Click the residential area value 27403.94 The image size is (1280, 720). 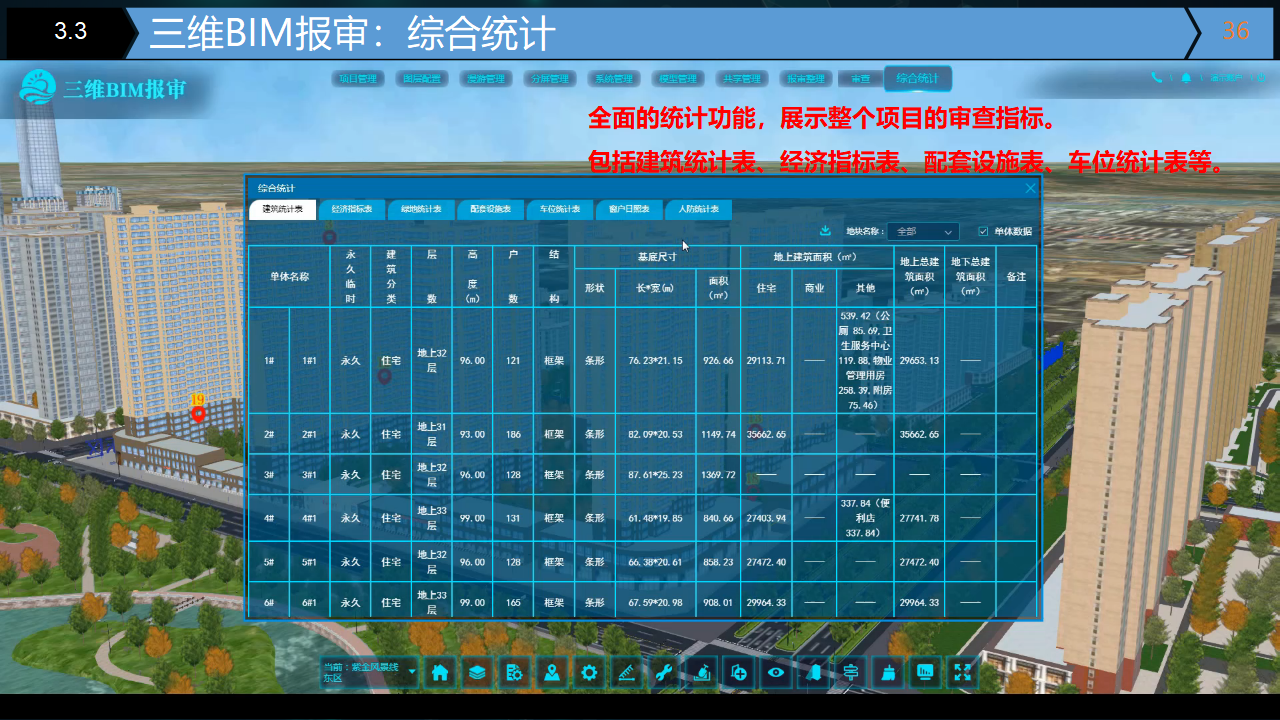(766, 518)
